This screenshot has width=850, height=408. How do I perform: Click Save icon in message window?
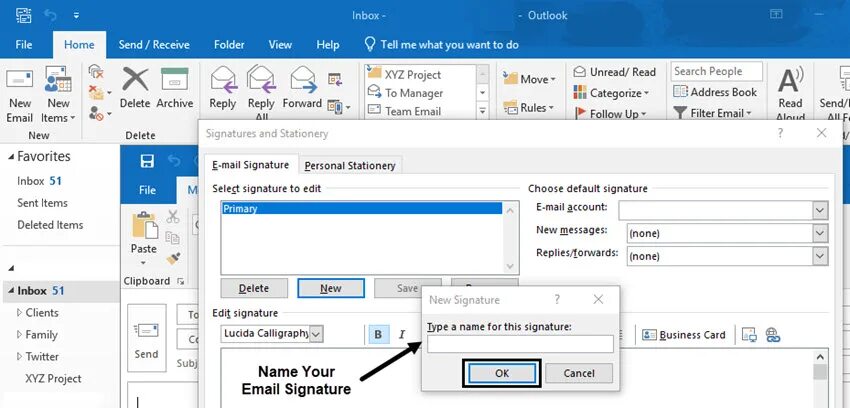coord(147,161)
